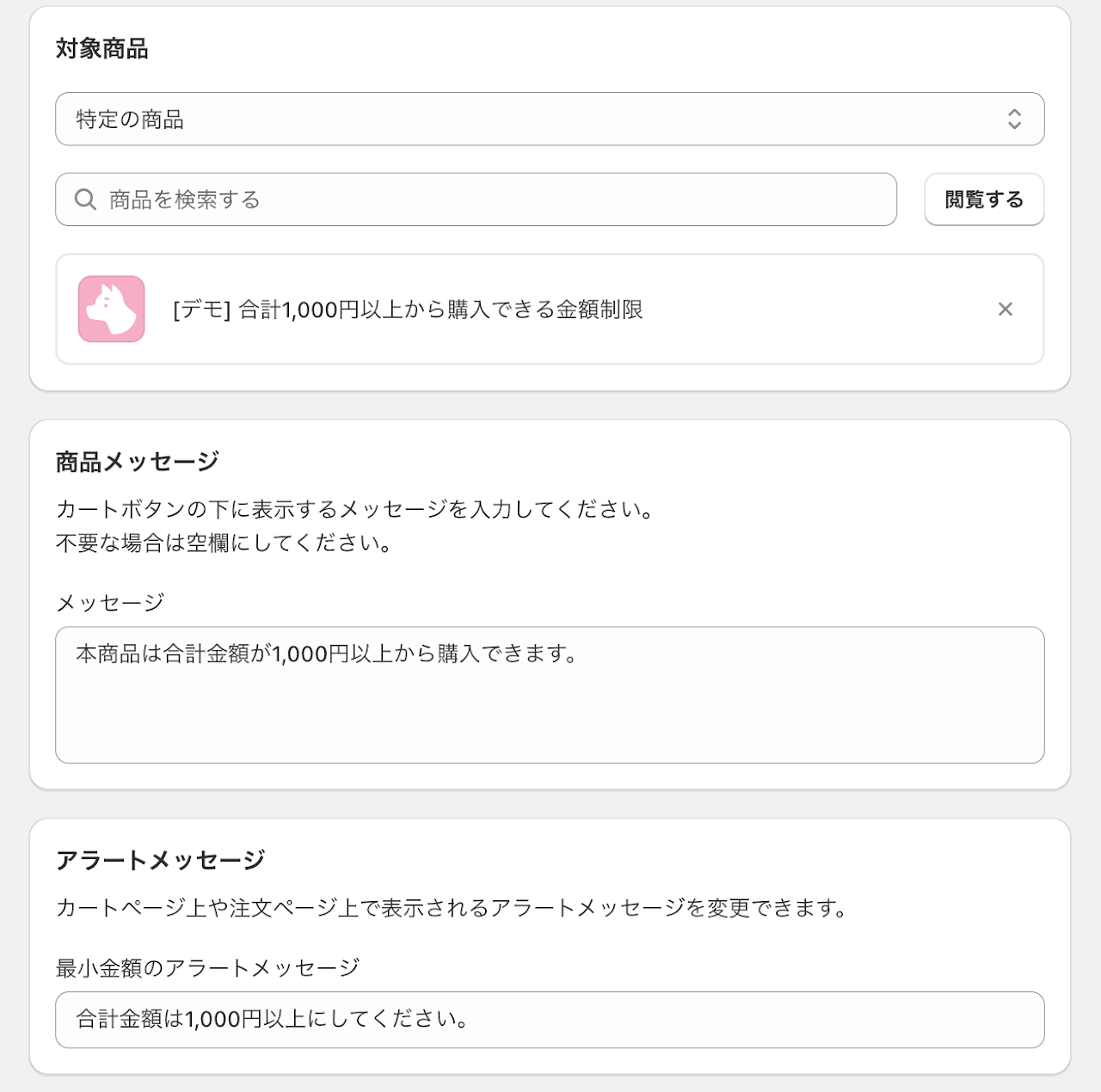Click inside the メッセージ text area
The height and width of the screenshot is (1092, 1101).
(550, 695)
